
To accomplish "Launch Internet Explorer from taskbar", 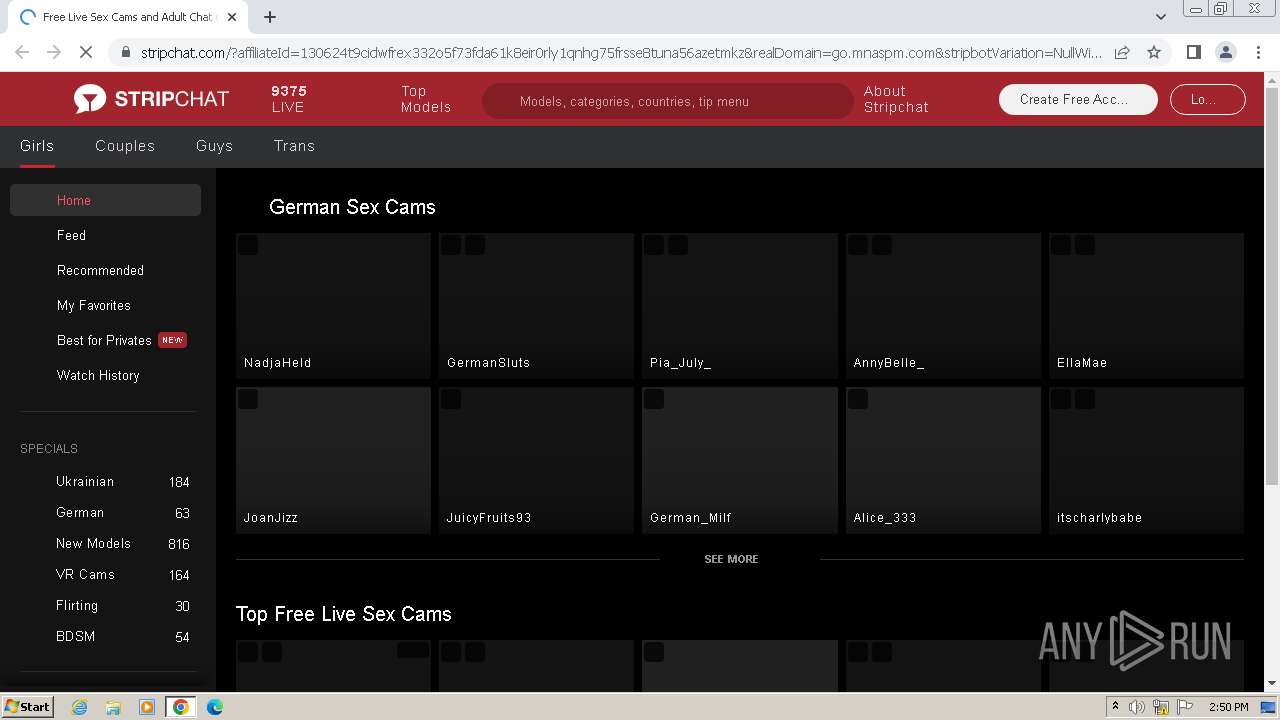I will pyautogui.click(x=80, y=707).
